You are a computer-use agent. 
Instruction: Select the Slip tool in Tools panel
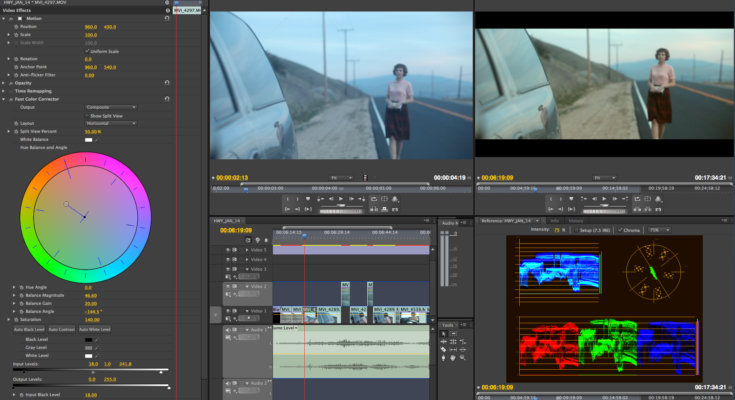(x=453, y=349)
